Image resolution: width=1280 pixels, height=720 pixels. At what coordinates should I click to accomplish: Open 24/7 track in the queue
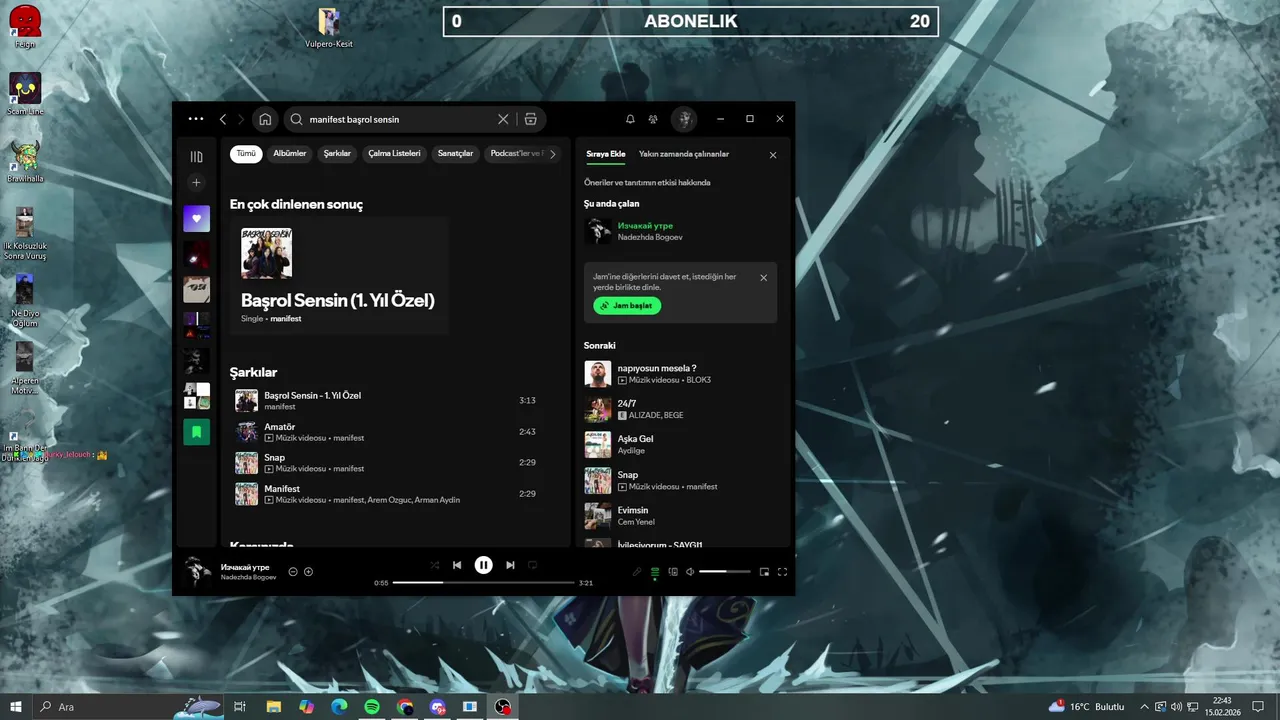(x=680, y=409)
